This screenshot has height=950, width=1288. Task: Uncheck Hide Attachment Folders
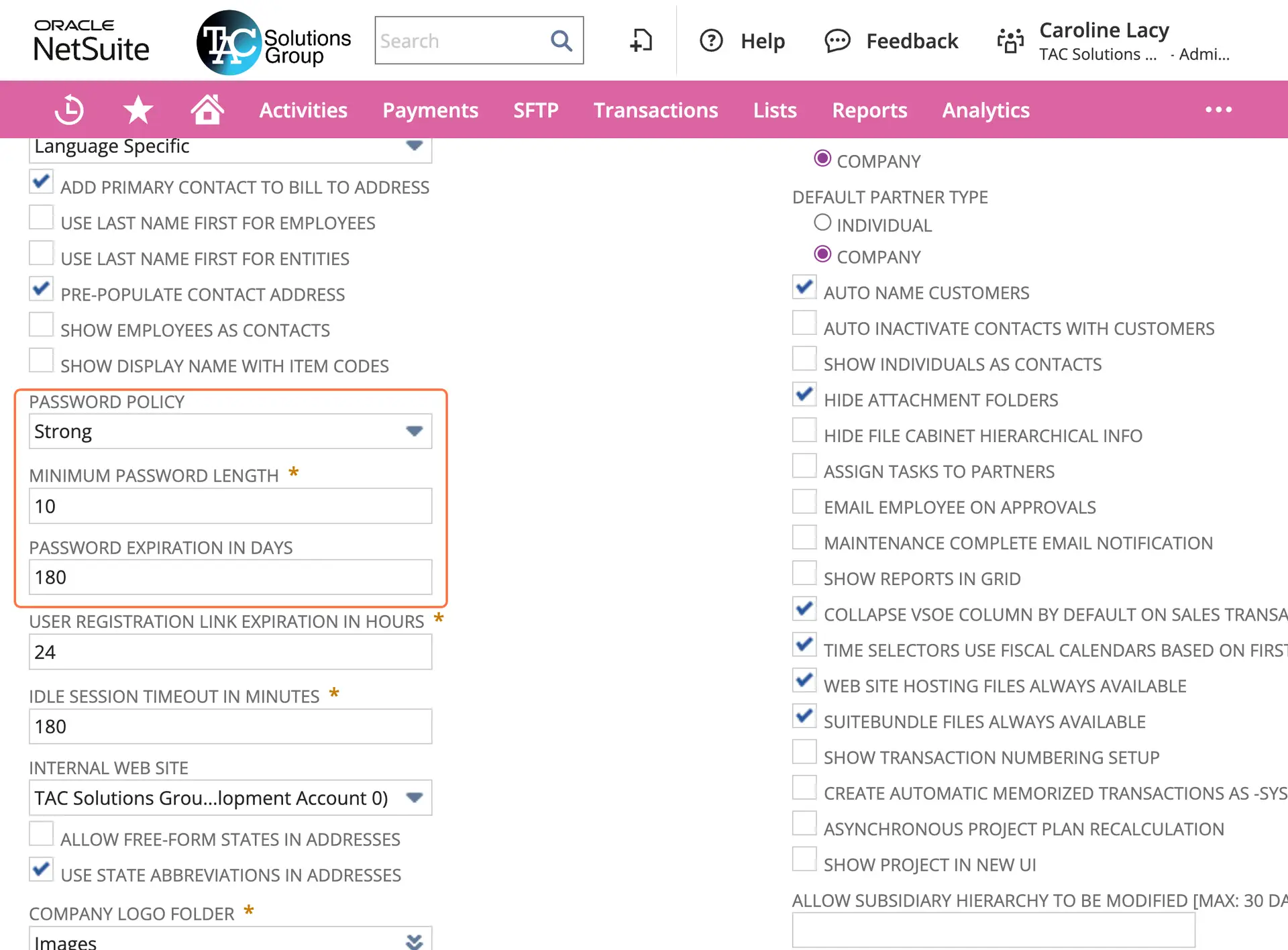804,395
